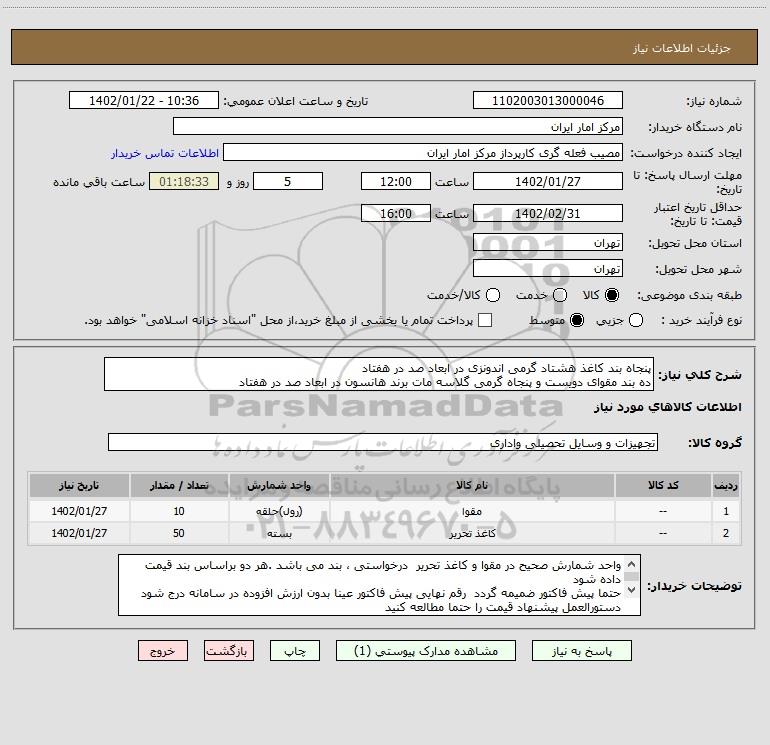This screenshot has width=770, height=745.
Task: Click the ردیف column header
Action: [726, 485]
